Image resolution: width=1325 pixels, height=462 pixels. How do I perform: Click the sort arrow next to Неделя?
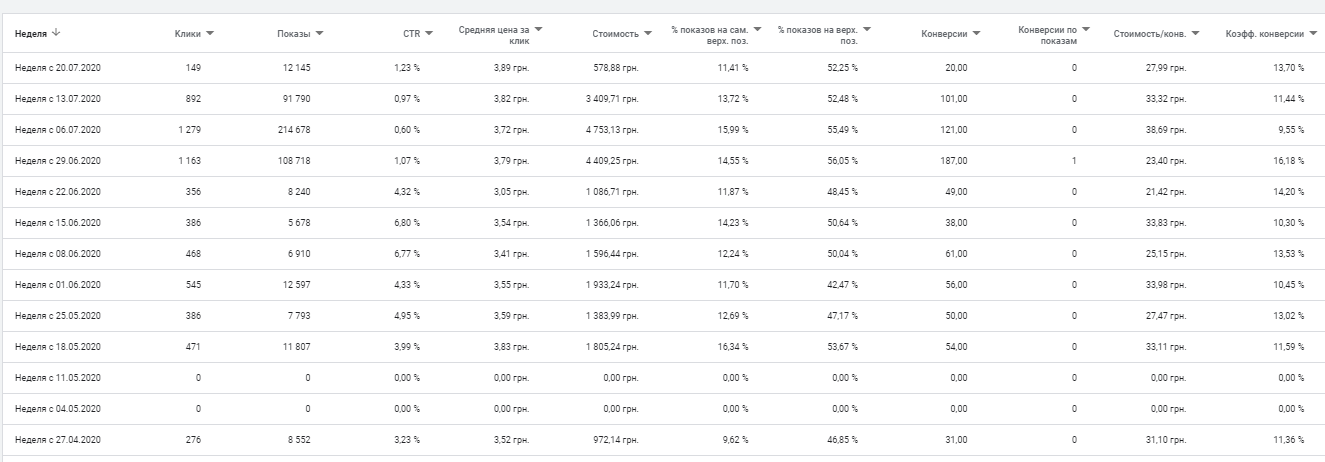coord(55,33)
